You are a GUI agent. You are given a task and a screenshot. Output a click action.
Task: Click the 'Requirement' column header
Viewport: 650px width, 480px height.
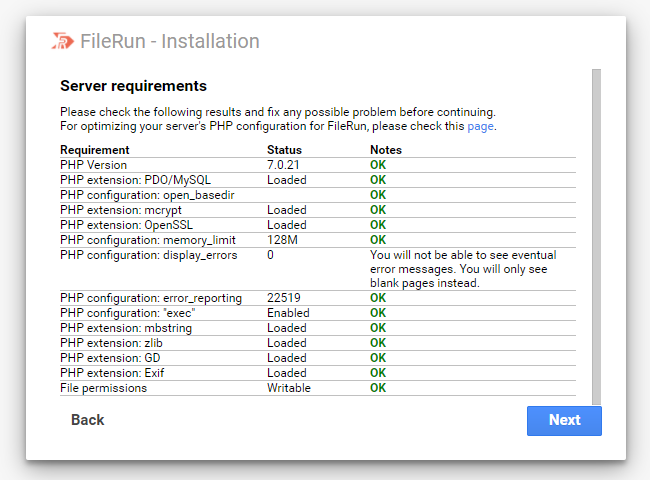95,150
